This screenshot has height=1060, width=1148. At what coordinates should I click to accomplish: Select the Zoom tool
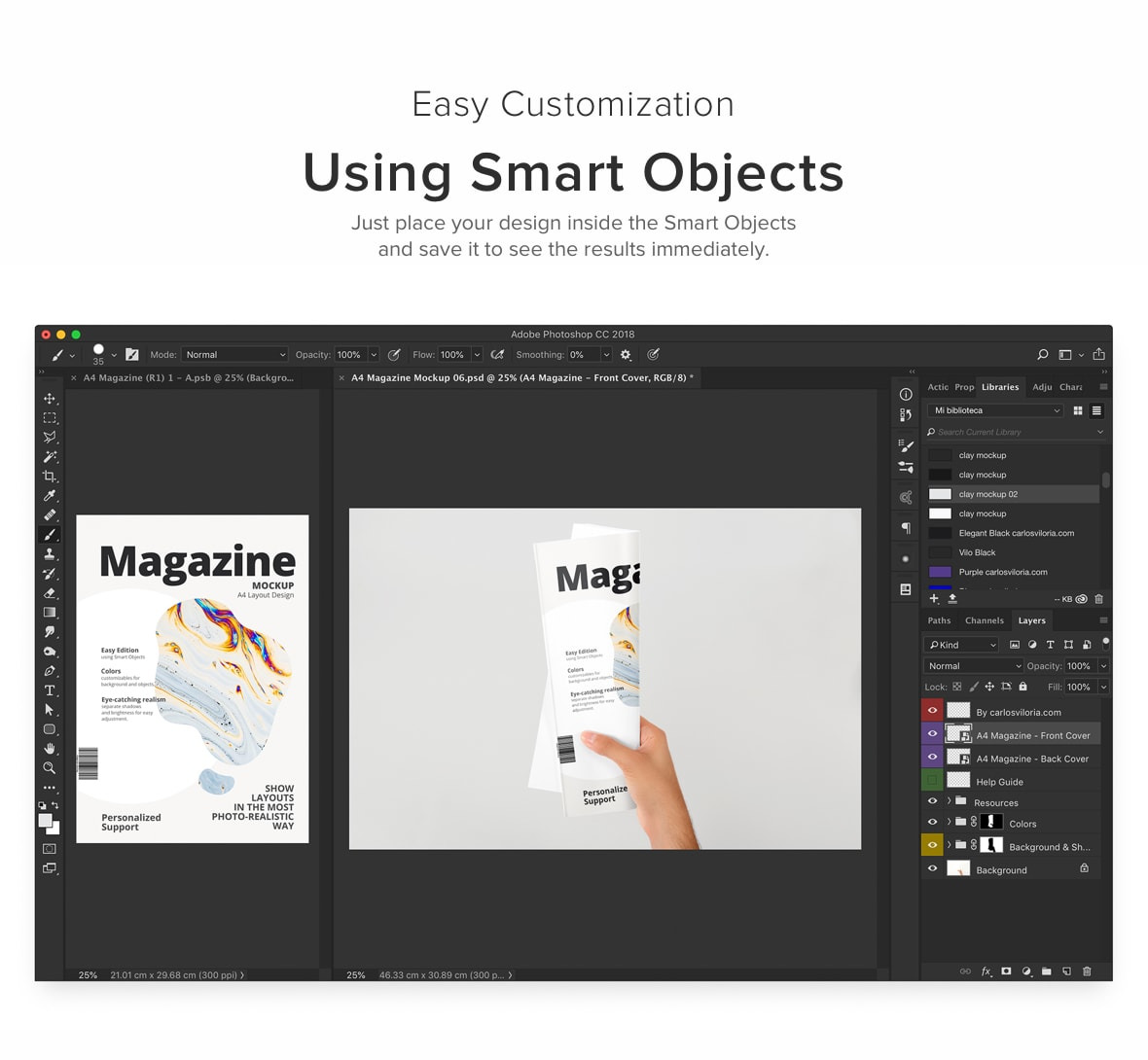point(50,768)
